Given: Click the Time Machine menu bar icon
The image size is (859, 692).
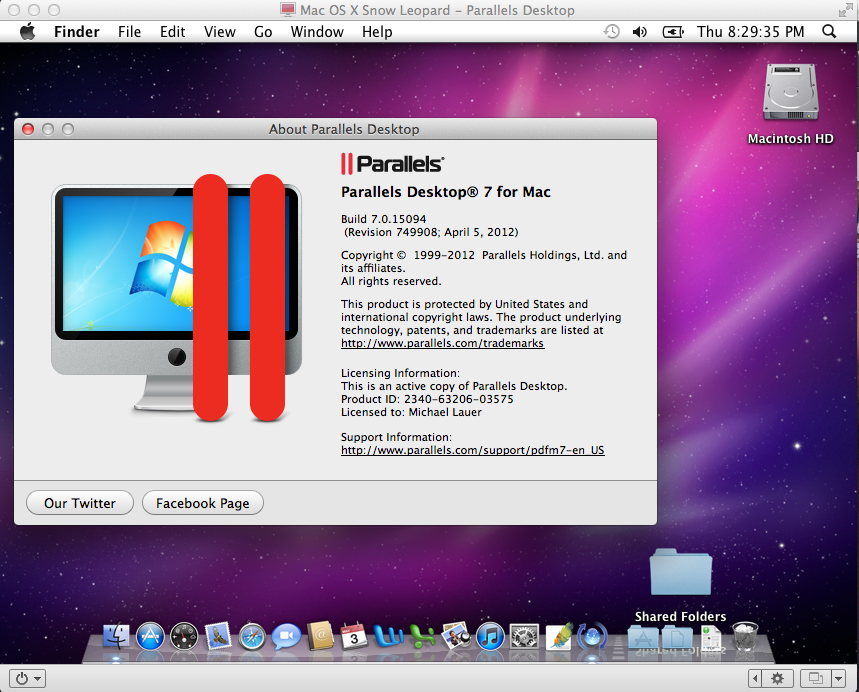Looking at the screenshot, I should pyautogui.click(x=611, y=32).
